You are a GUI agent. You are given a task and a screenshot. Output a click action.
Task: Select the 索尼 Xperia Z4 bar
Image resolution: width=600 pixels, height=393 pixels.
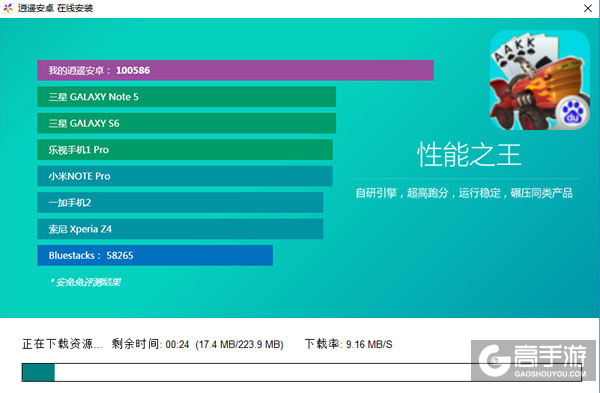tap(180, 229)
